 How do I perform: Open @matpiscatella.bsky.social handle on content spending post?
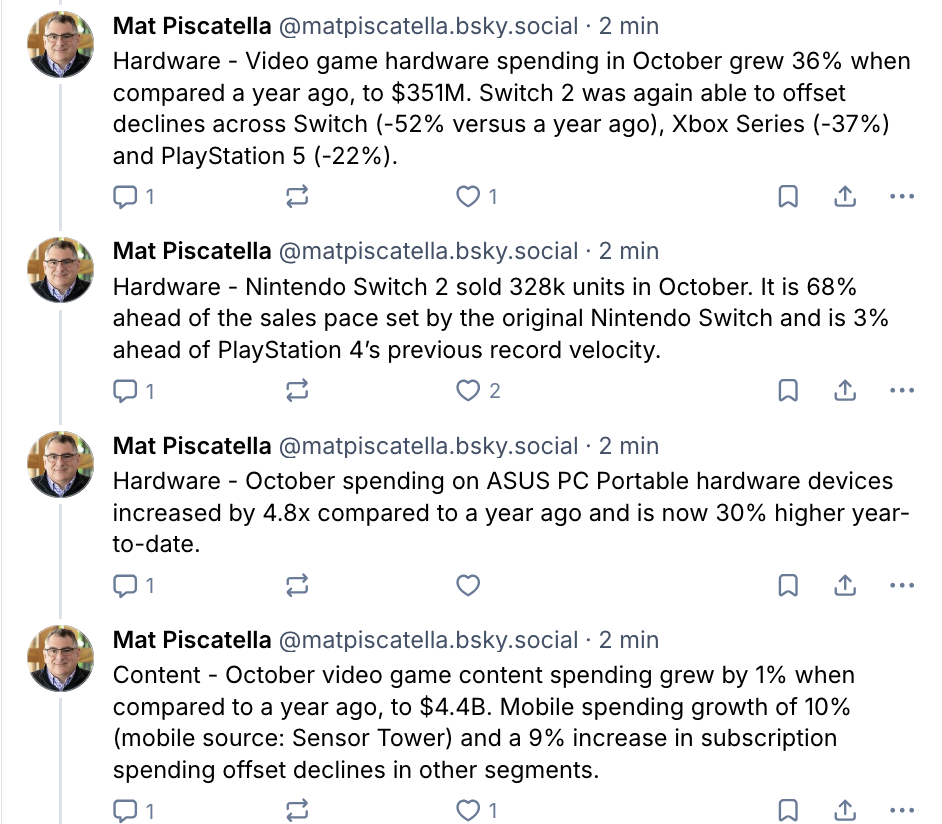pyautogui.click(x=427, y=639)
